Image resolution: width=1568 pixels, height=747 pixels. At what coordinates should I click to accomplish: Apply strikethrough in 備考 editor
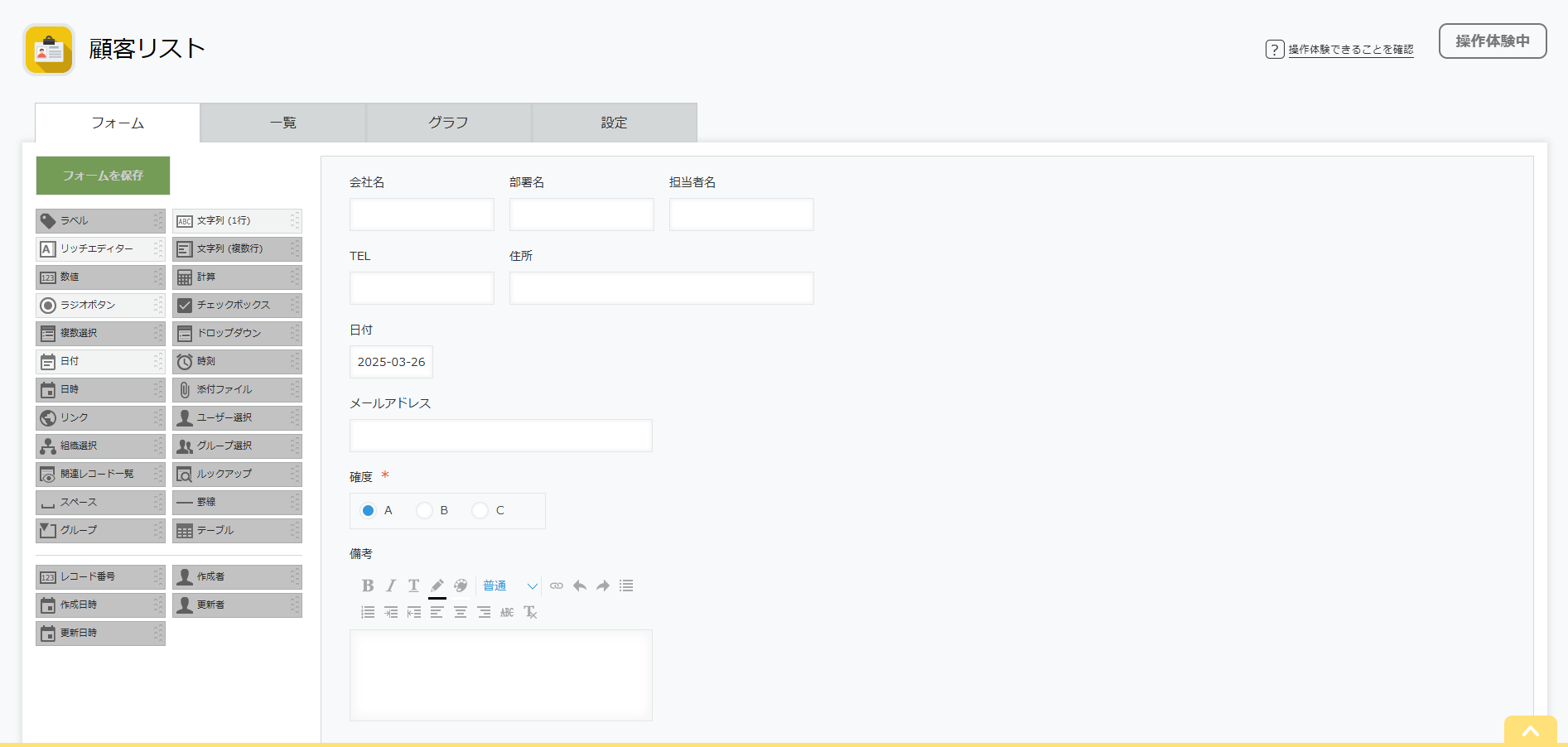[507, 612]
